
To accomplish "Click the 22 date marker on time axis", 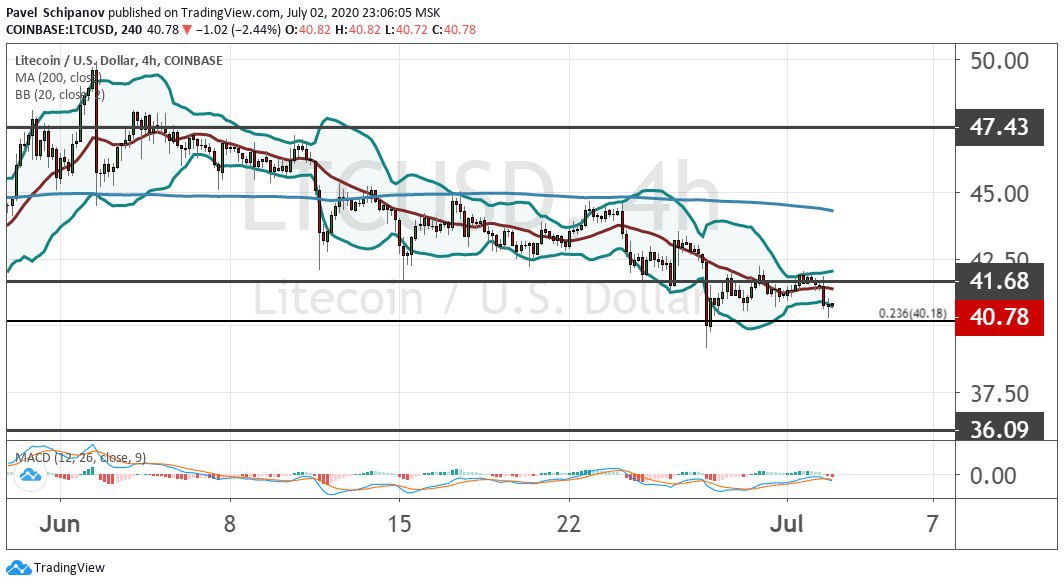I will coord(570,523).
